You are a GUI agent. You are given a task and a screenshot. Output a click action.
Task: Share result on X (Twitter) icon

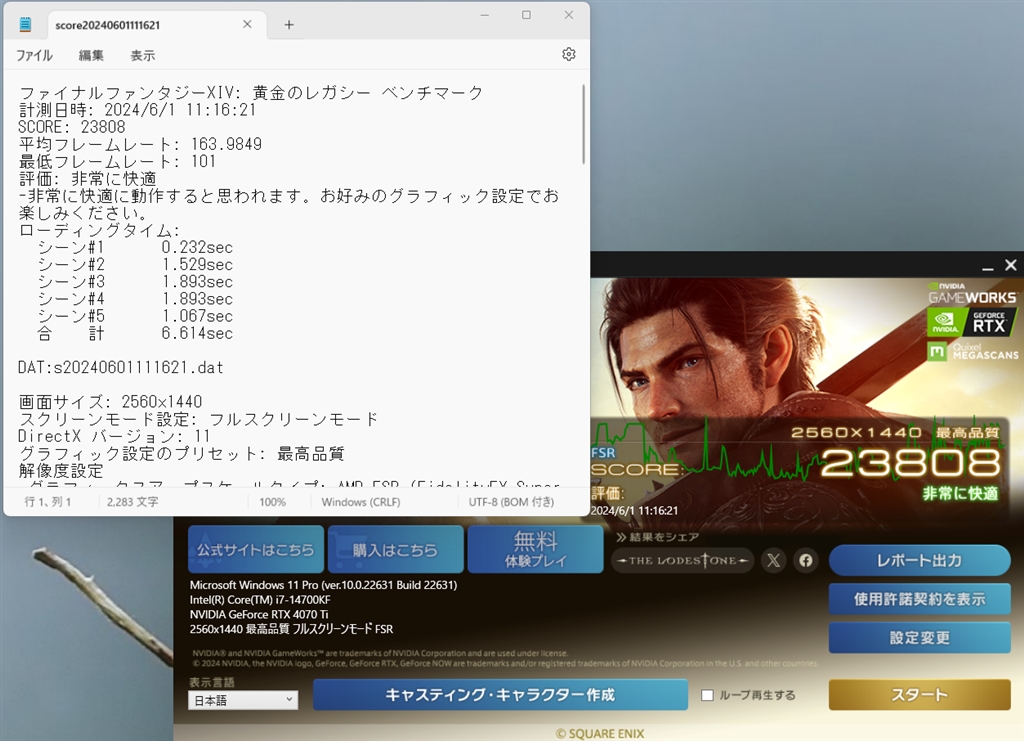(x=773, y=560)
